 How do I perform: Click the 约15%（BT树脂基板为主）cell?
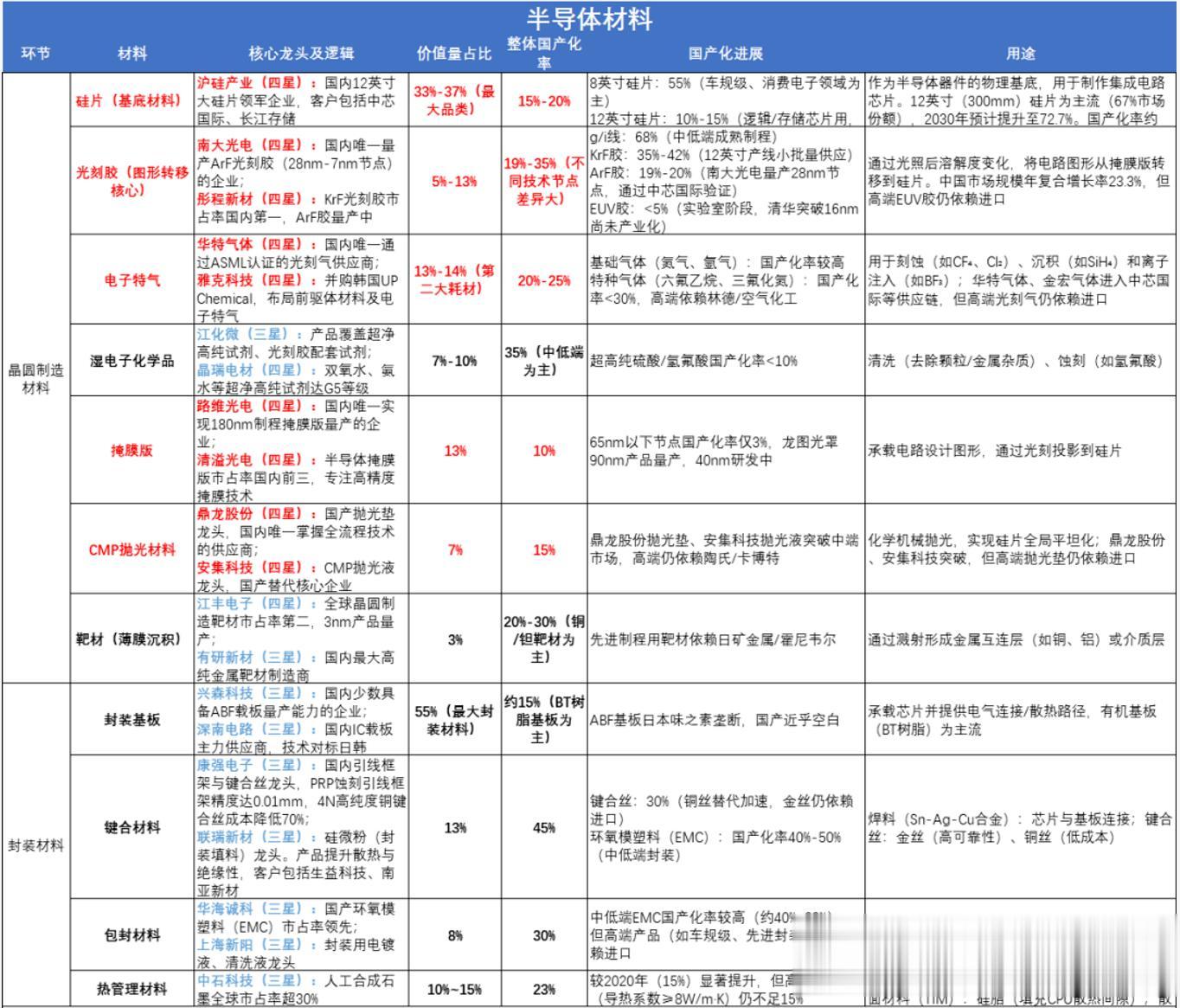coord(544,720)
